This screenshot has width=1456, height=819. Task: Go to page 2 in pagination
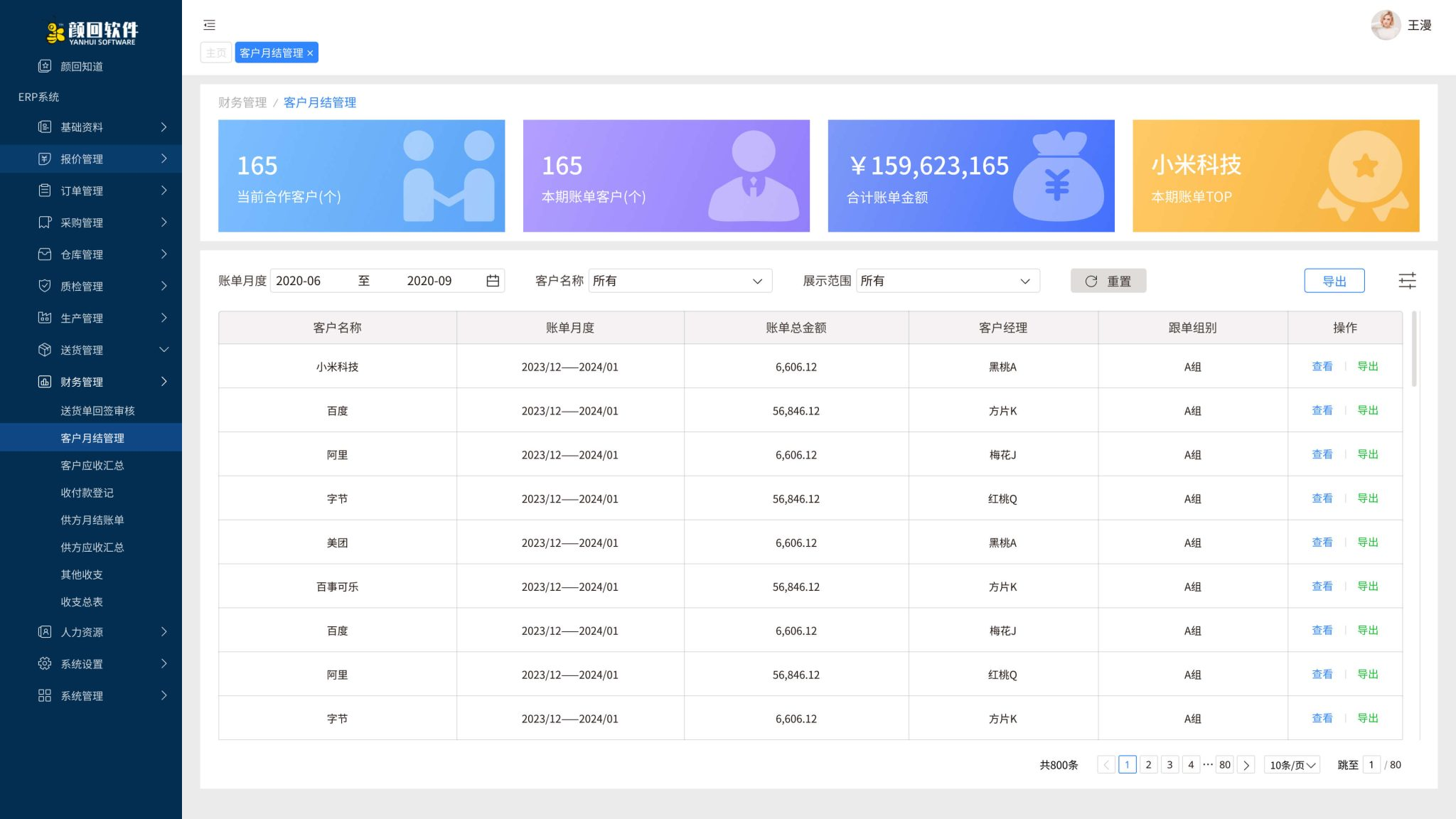pos(1148,765)
